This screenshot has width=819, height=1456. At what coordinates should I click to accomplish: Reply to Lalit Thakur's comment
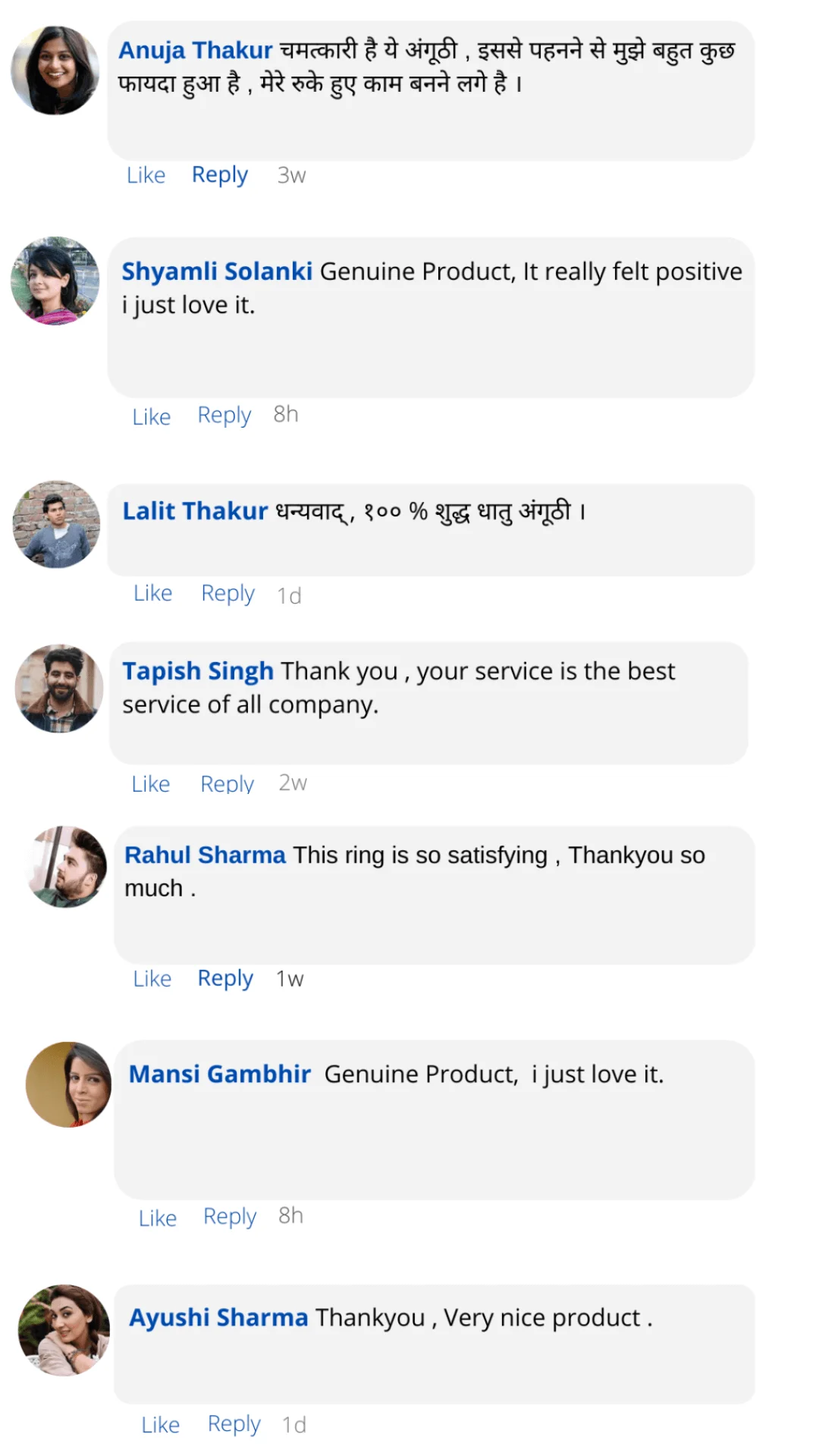(x=227, y=594)
